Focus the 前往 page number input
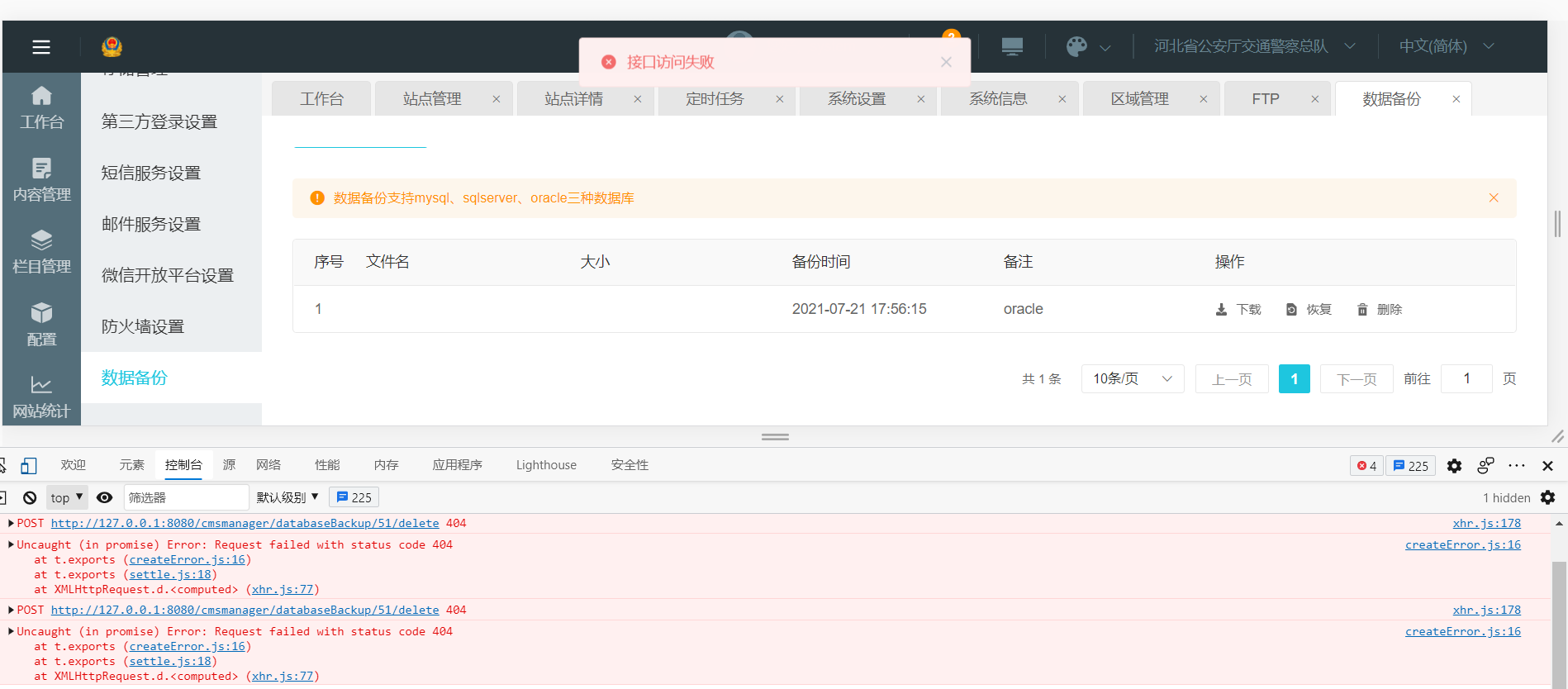The image size is (1568, 689). point(1466,378)
